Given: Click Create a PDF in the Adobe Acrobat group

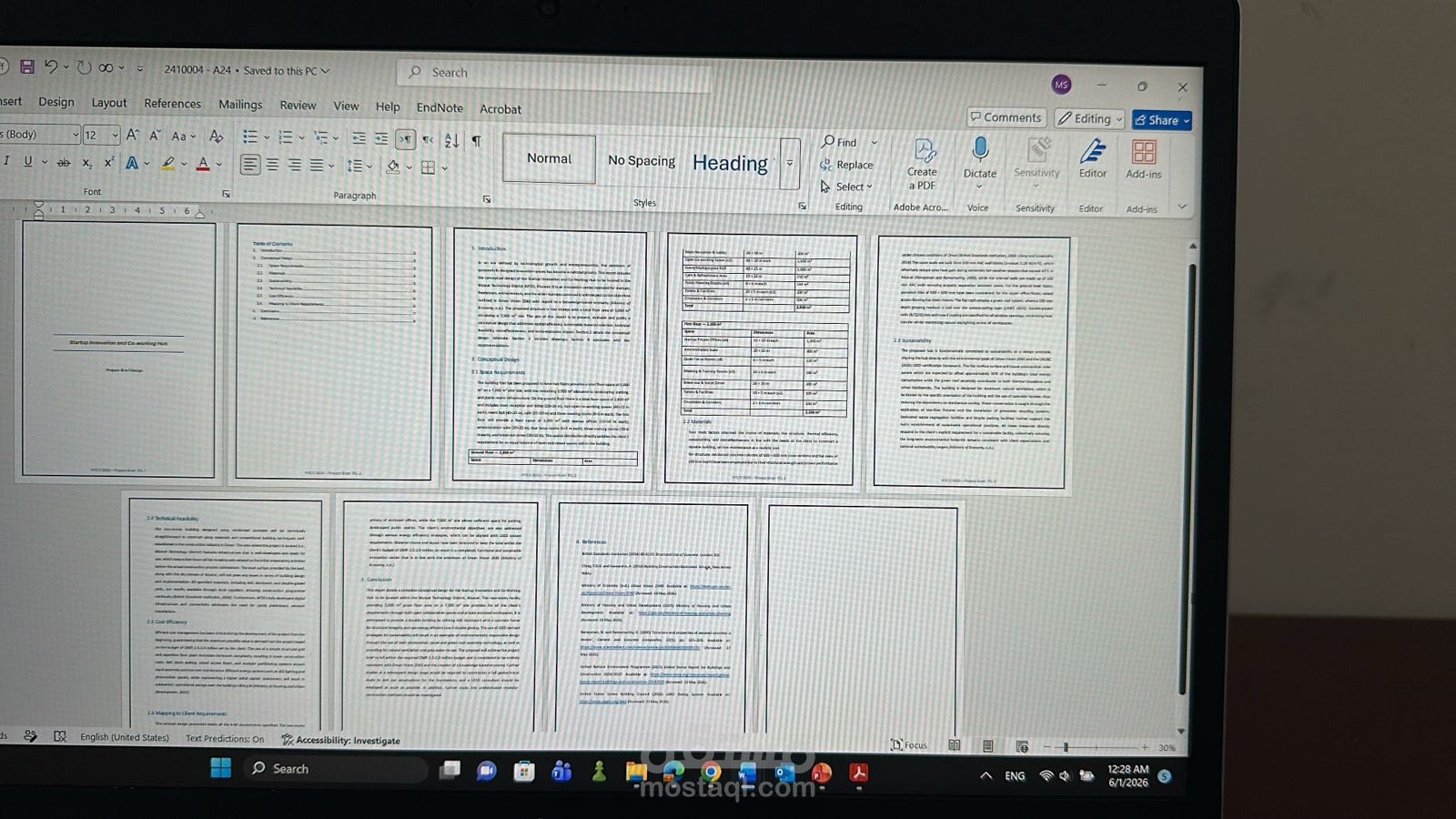Looking at the screenshot, I should point(923,164).
